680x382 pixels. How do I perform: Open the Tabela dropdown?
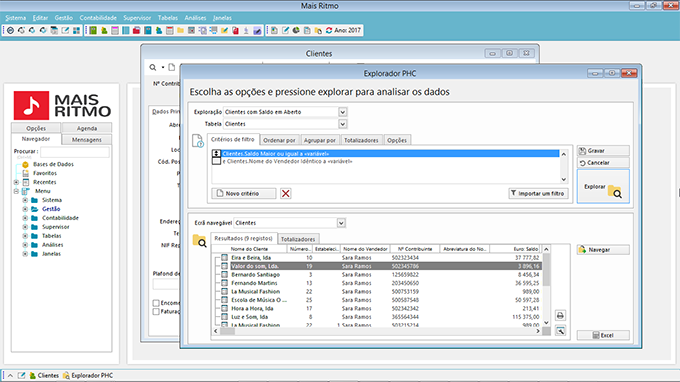tap(343, 124)
